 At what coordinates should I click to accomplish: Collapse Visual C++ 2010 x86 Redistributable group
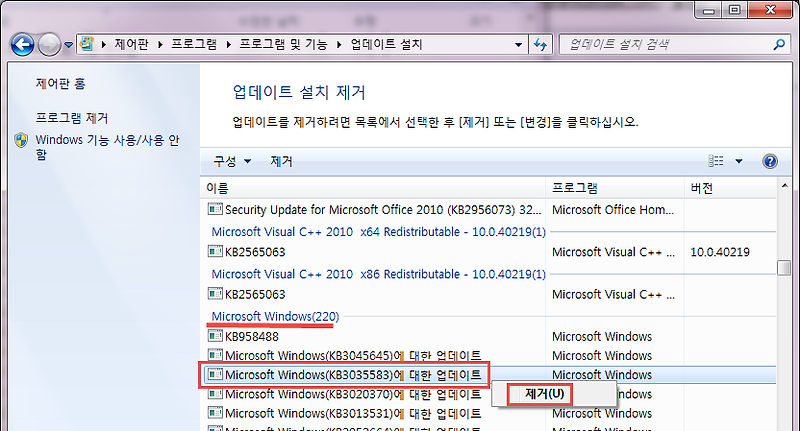[378, 274]
